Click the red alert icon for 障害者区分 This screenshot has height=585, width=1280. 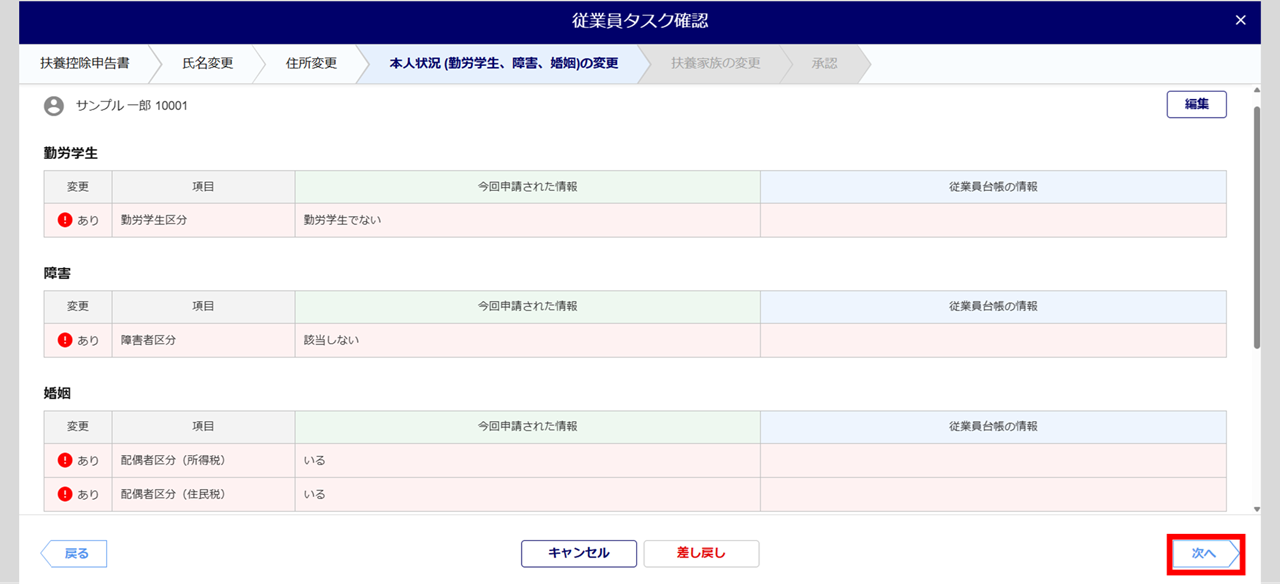pos(66,340)
